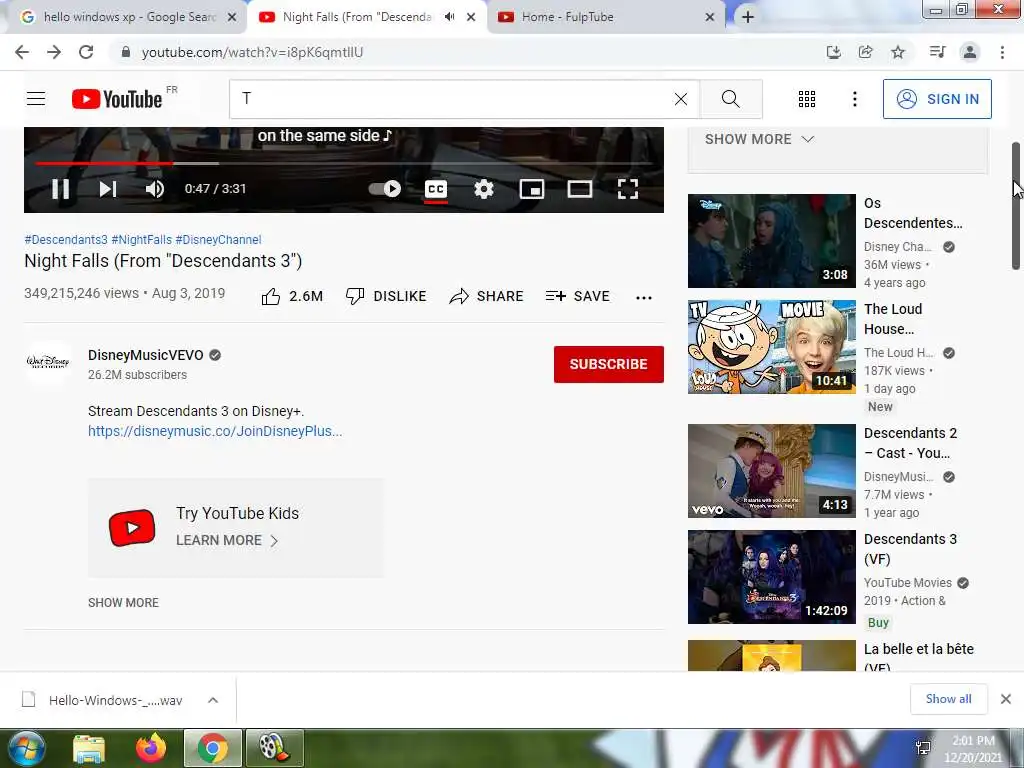Viewport: 1024px width, 768px height.
Task: Go forward in browser history
Action: tap(54, 52)
